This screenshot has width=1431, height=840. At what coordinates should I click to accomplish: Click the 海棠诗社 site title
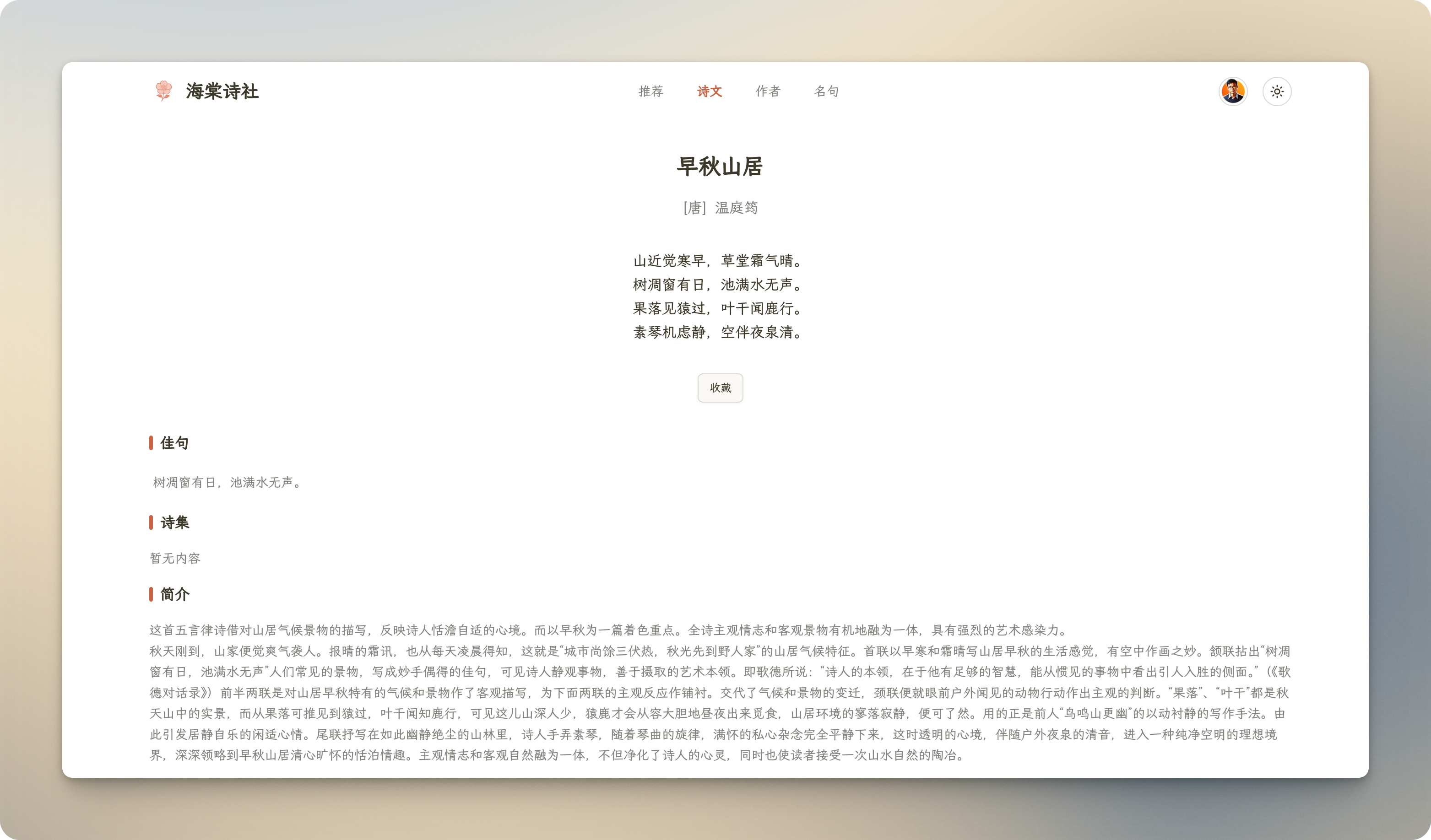222,92
